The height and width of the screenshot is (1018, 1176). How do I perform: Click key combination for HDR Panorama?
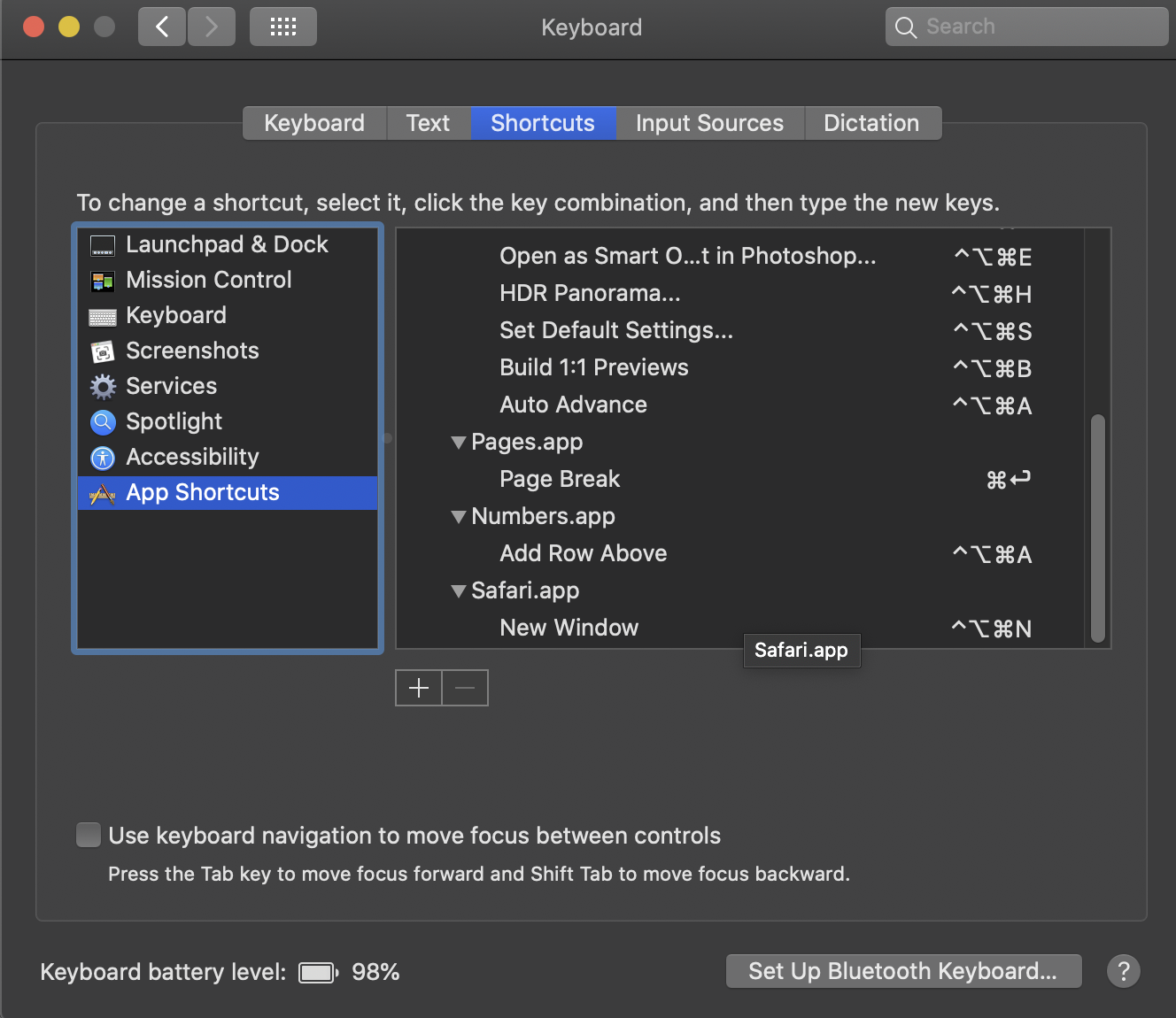pyautogui.click(x=992, y=294)
